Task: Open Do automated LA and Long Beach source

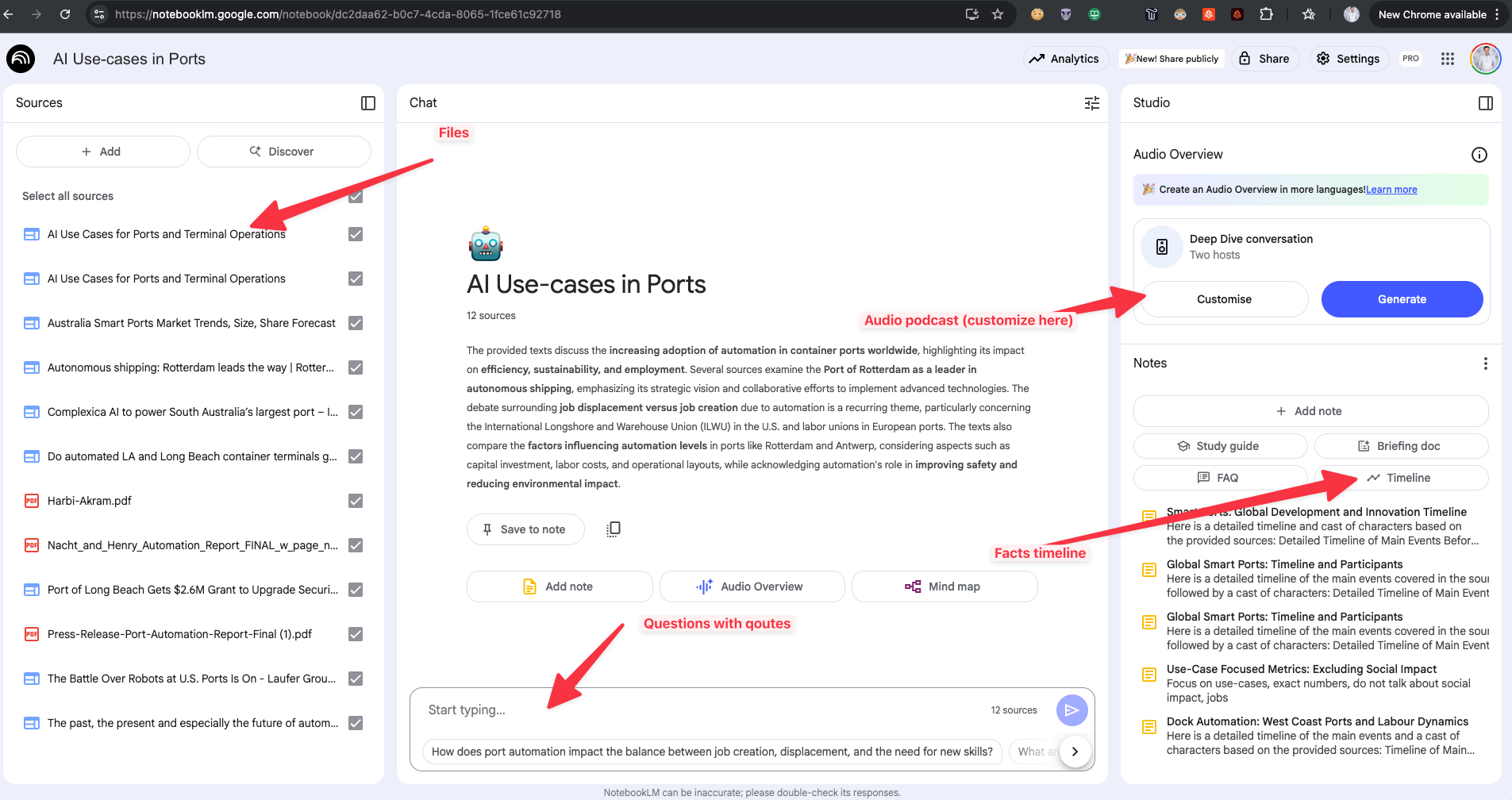Action: pos(192,456)
